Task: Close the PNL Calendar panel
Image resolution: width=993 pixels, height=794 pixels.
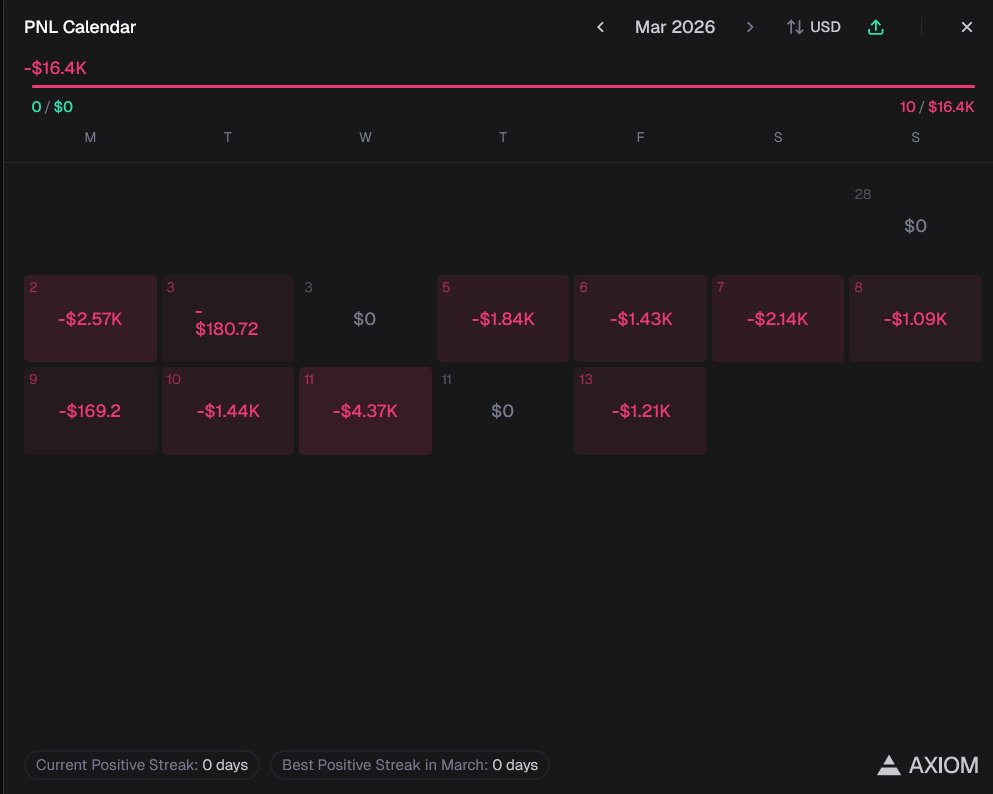Action: coord(966,27)
